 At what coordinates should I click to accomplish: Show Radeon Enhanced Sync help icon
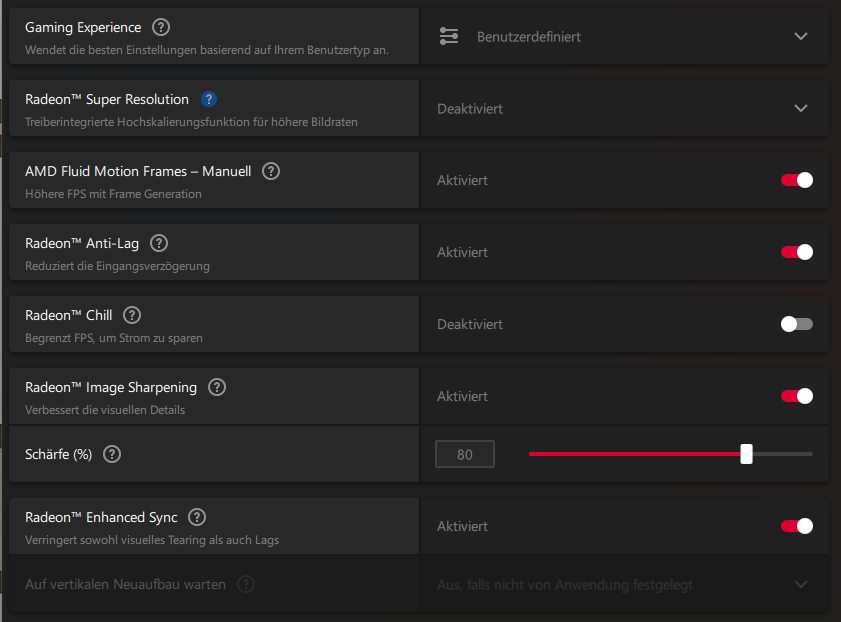(x=197, y=517)
